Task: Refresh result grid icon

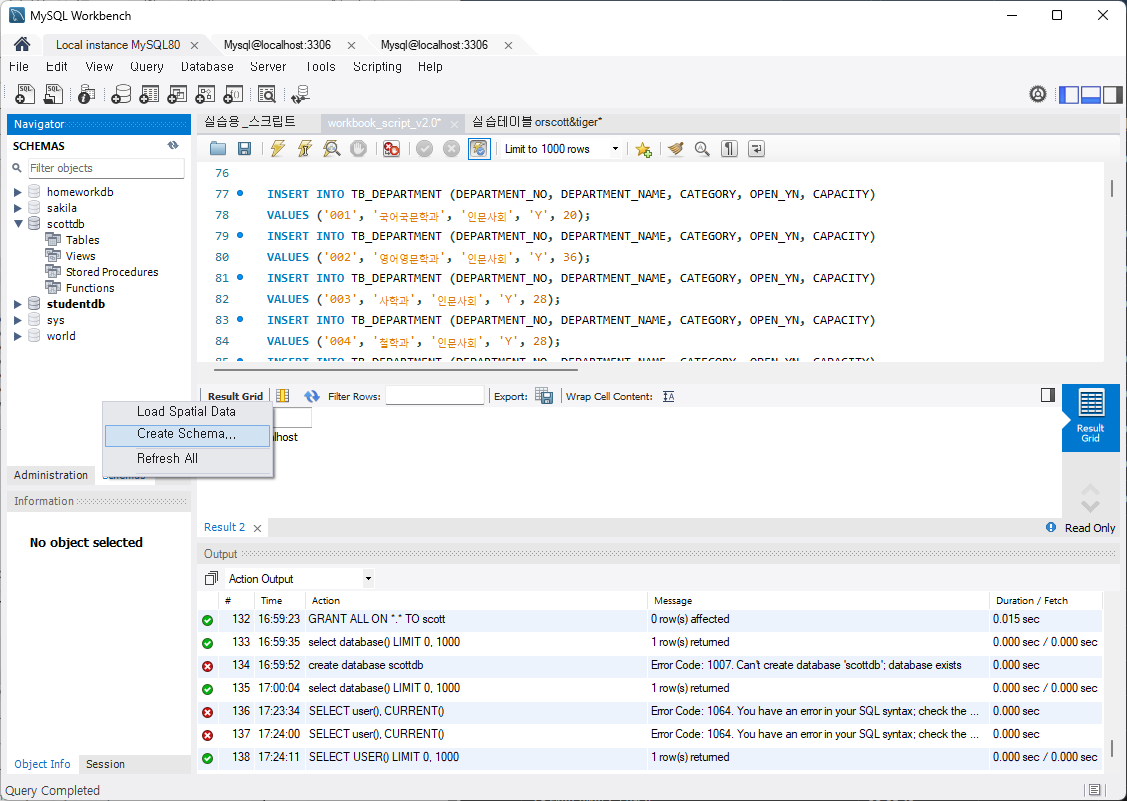Action: click(311, 396)
